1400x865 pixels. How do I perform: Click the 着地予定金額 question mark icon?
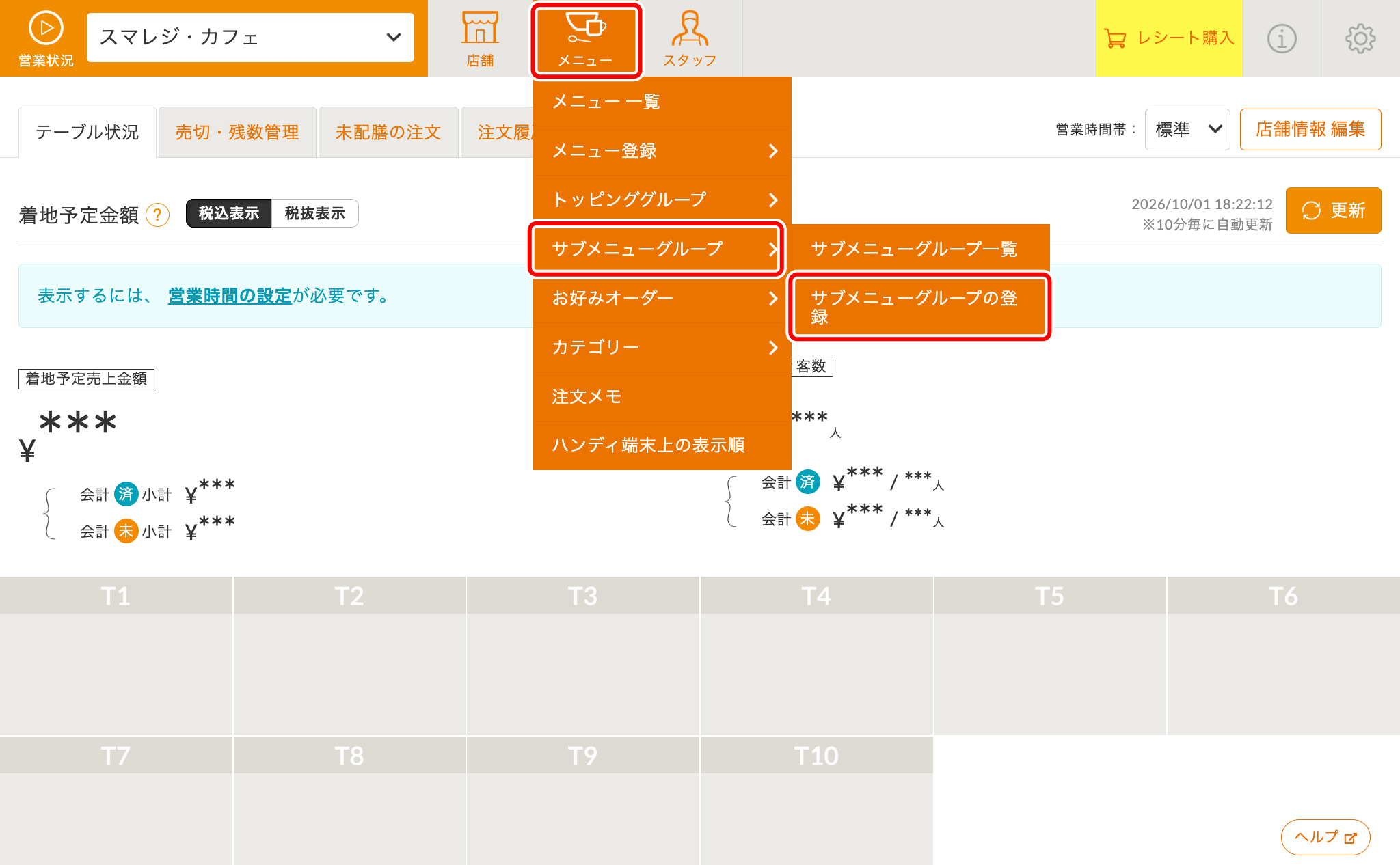pos(158,215)
